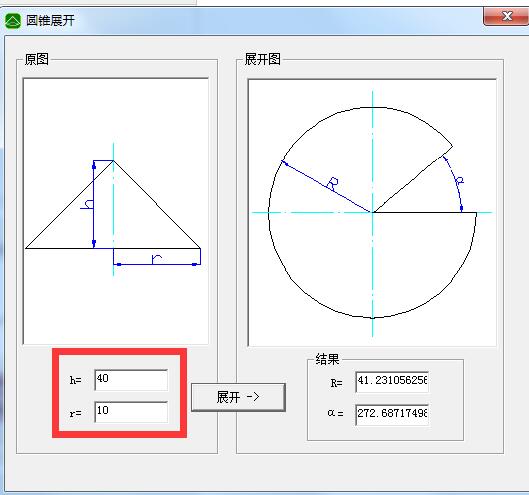
Task: Click the 原图 group label
Action: coord(36,59)
